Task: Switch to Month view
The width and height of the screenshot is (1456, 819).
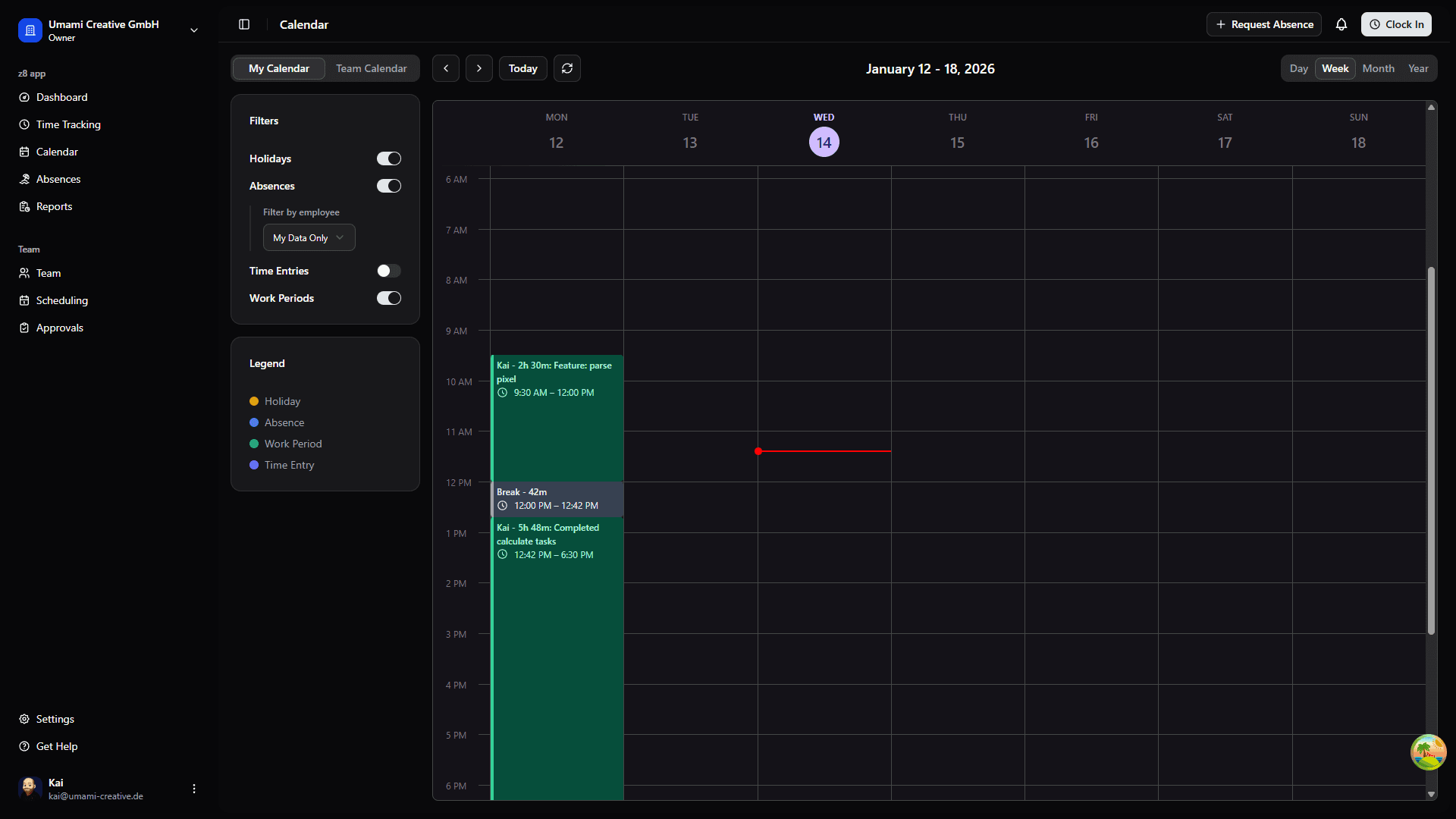Action: tap(1378, 68)
